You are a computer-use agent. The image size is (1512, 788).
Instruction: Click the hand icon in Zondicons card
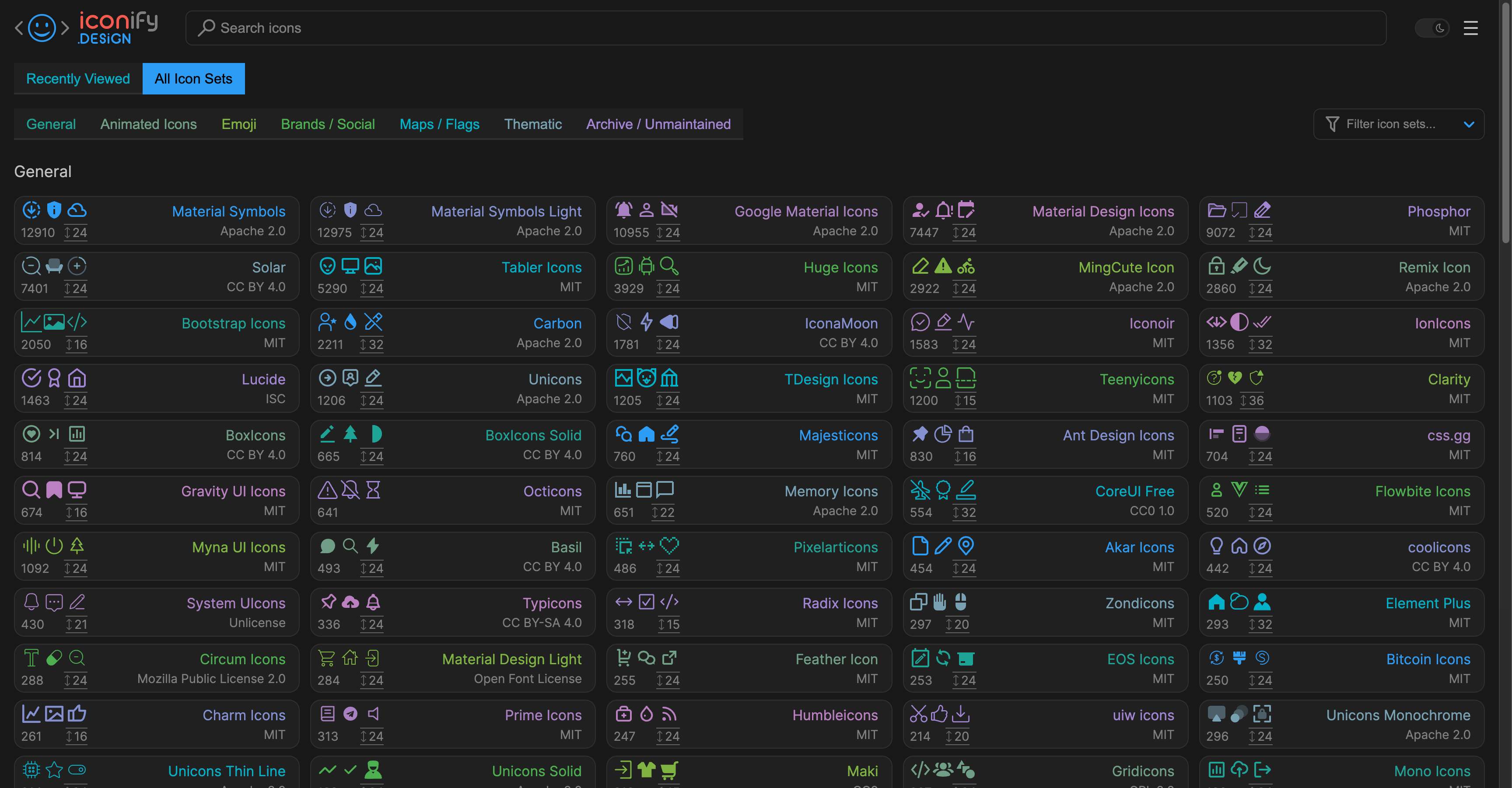coord(940,601)
